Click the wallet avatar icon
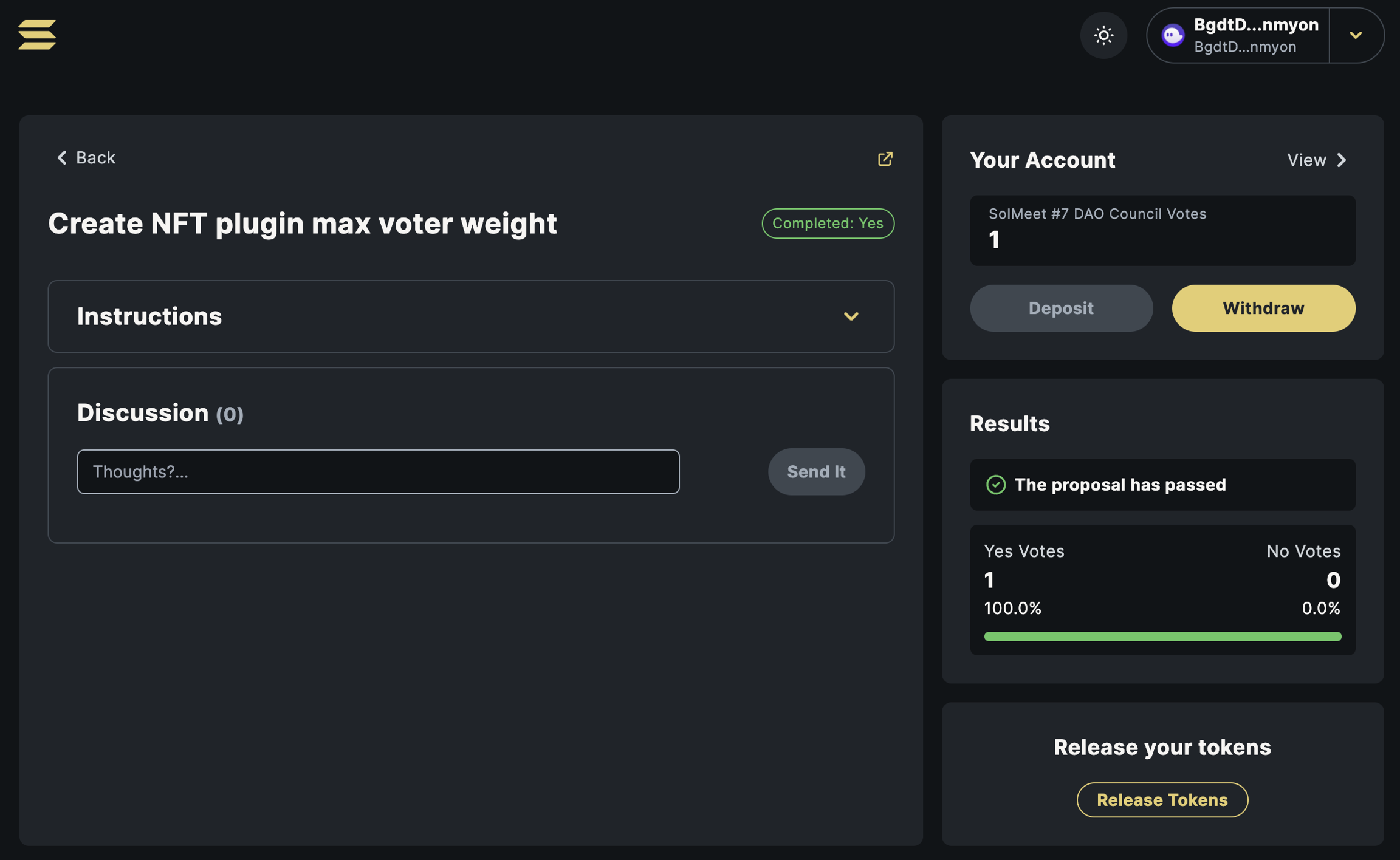This screenshot has height=860, width=1400. 1172,35
